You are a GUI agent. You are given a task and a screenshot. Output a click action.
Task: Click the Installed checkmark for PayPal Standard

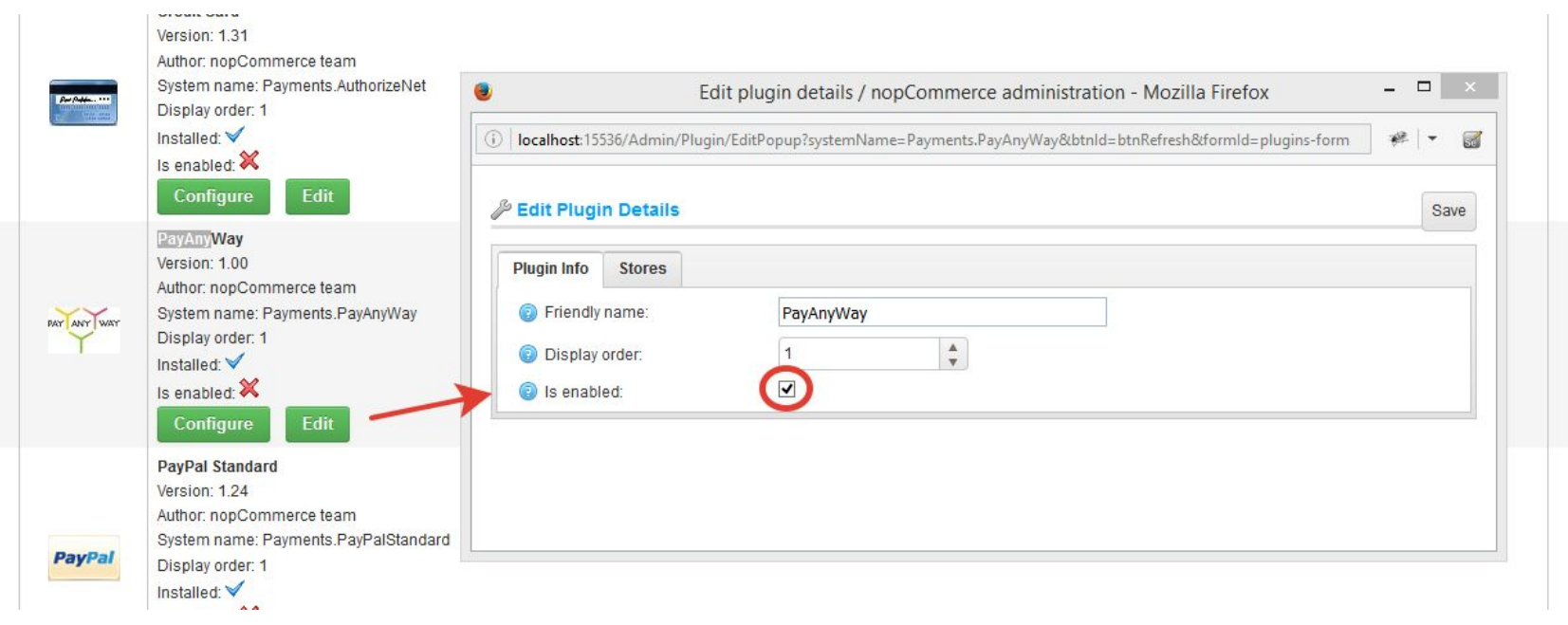pos(234,590)
